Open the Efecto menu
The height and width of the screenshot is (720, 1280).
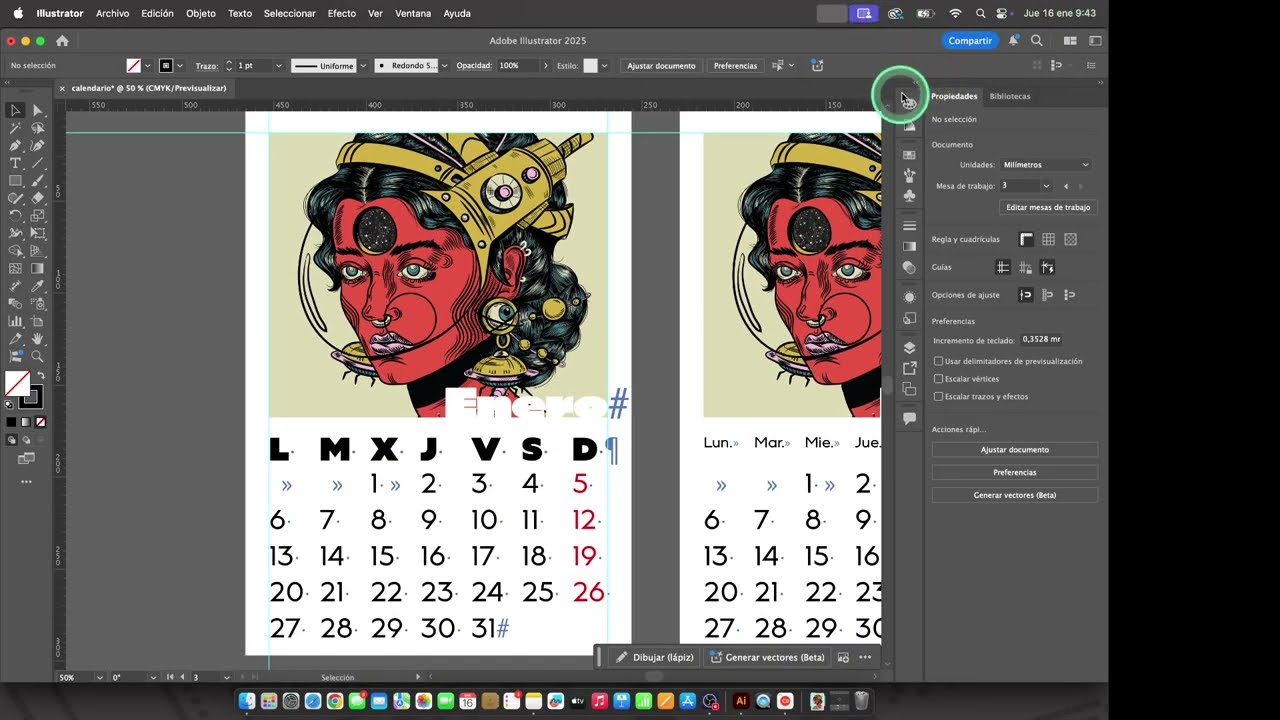[341, 13]
